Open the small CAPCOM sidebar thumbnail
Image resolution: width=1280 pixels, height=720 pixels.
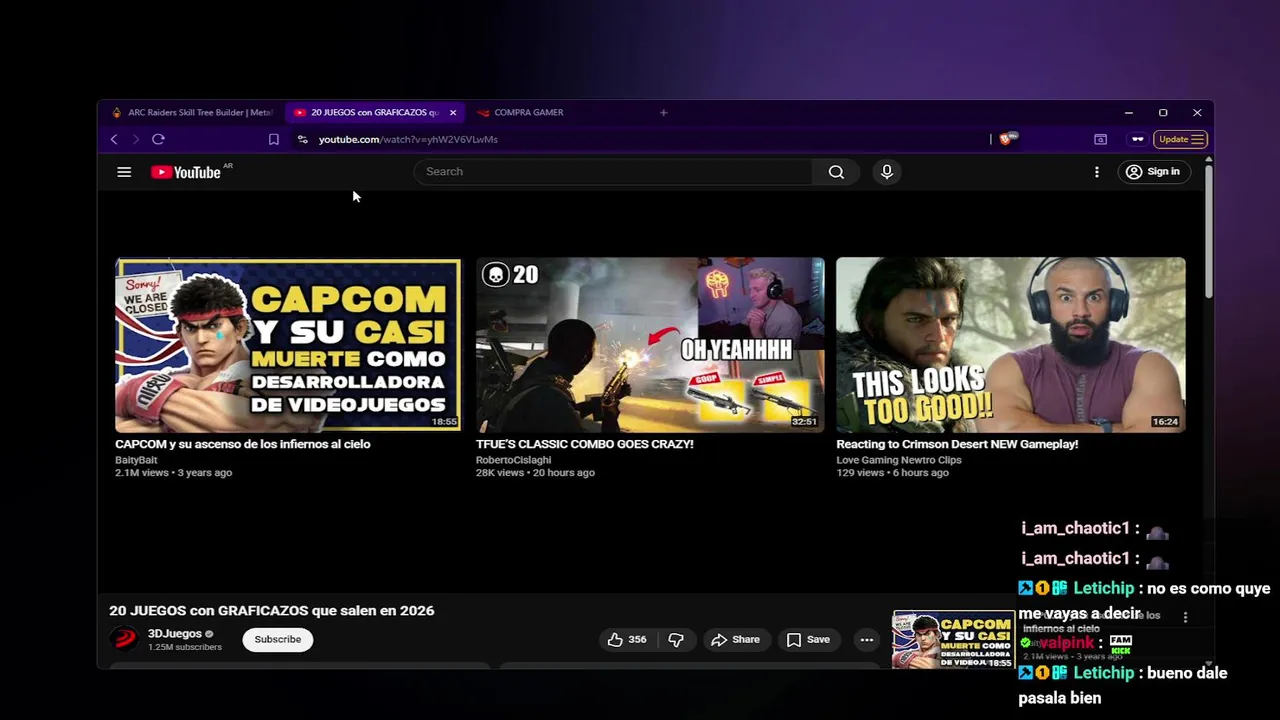pos(953,640)
